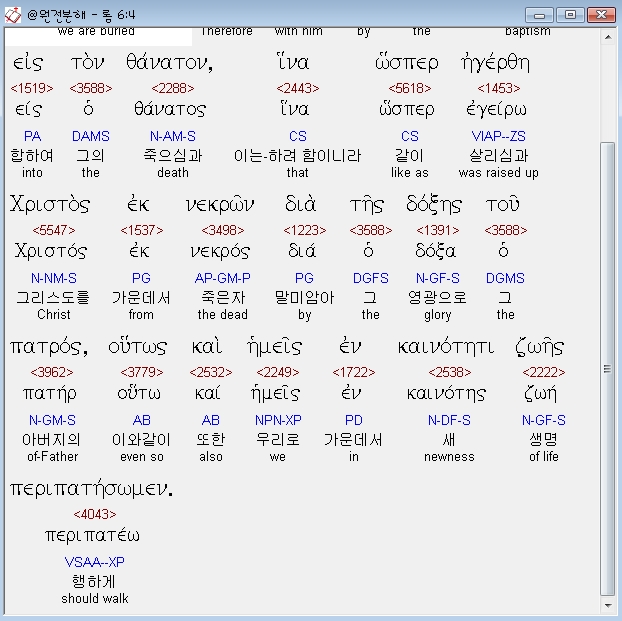622x621 pixels.
Task: Click Strong's number <2249>
Action: pos(278,372)
